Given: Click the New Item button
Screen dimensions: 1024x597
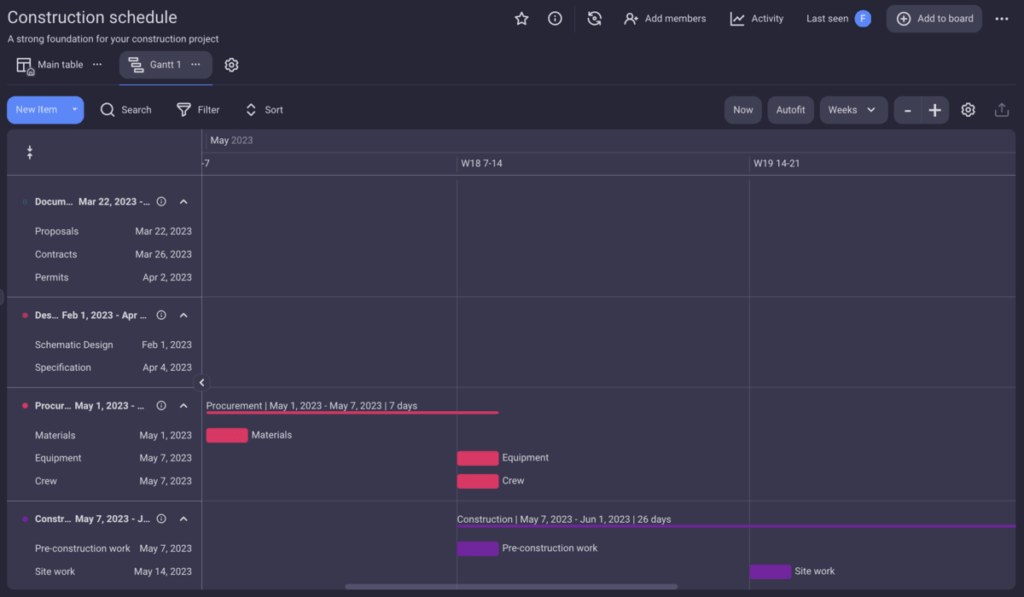Looking at the screenshot, I should (37, 110).
